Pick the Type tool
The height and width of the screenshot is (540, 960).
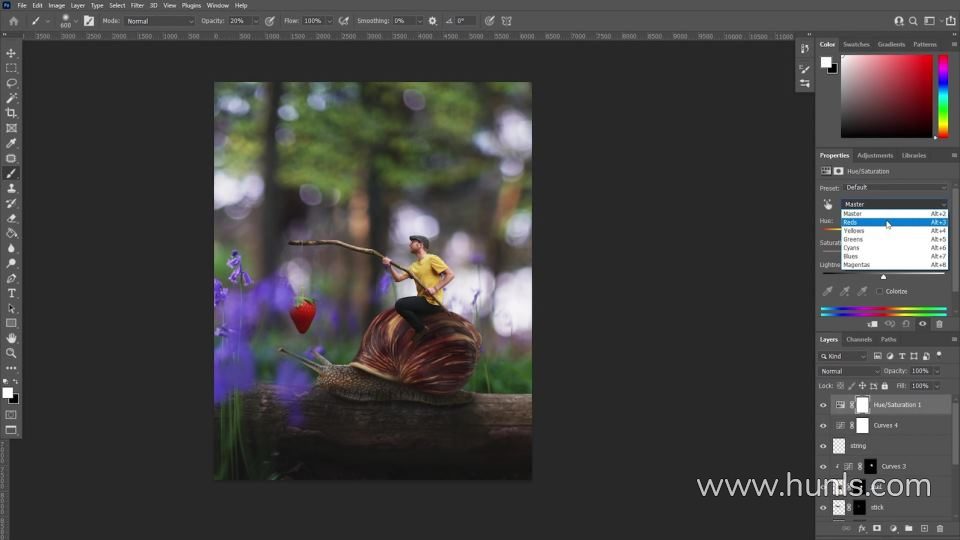pyautogui.click(x=11, y=293)
